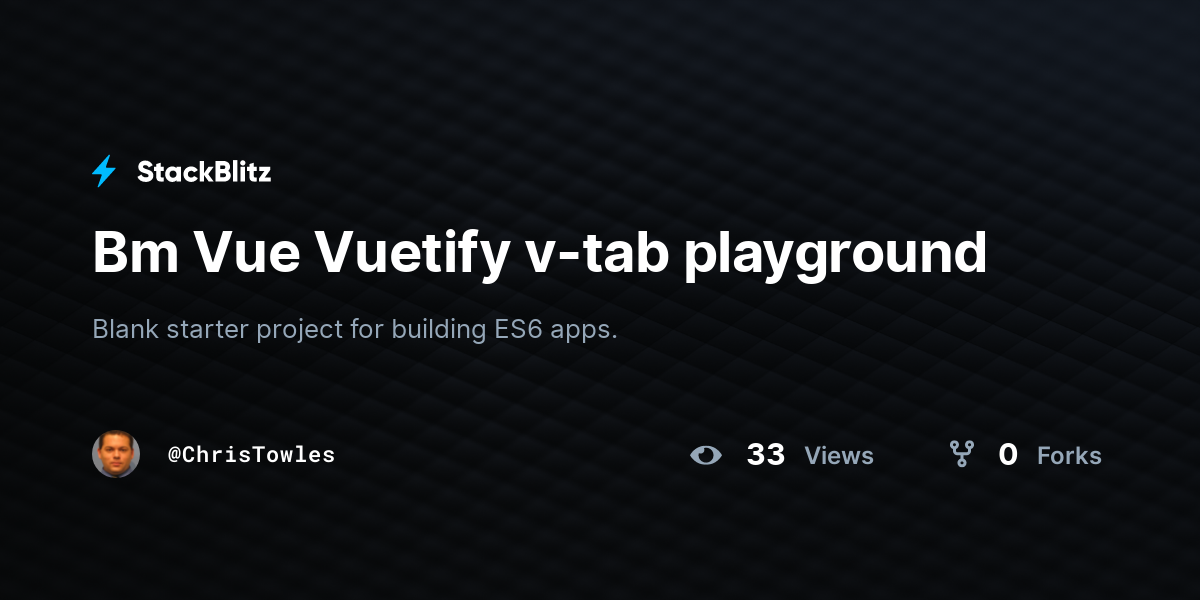
Task: Open the Bm Vue Vuetify v-tab playground title
Action: (540, 253)
